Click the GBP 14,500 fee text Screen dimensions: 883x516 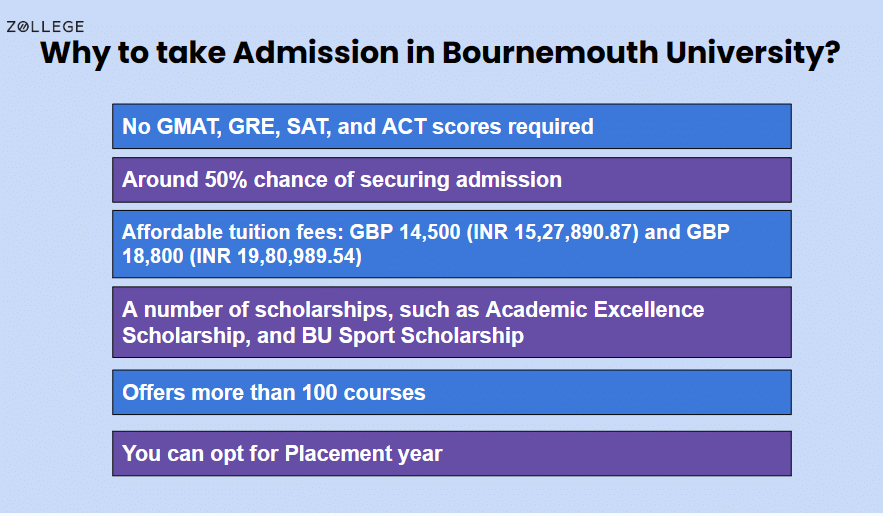click(405, 232)
